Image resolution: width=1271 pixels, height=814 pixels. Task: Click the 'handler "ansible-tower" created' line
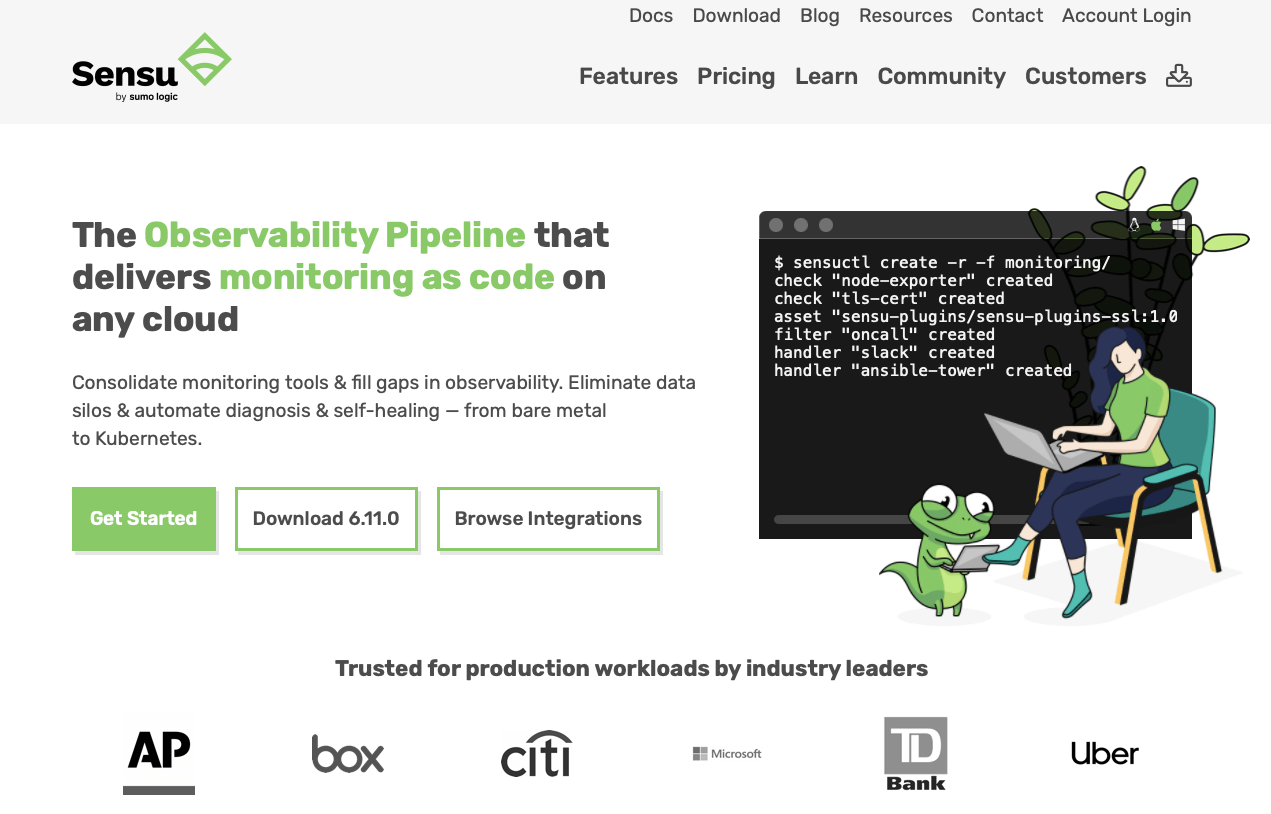(923, 371)
